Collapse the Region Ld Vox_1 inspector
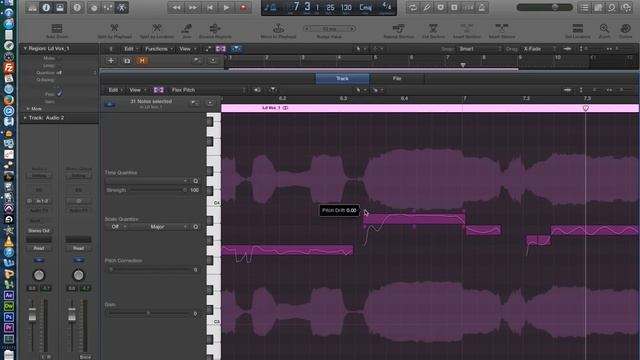Screen dimensions: 640x360 pos(25,48)
